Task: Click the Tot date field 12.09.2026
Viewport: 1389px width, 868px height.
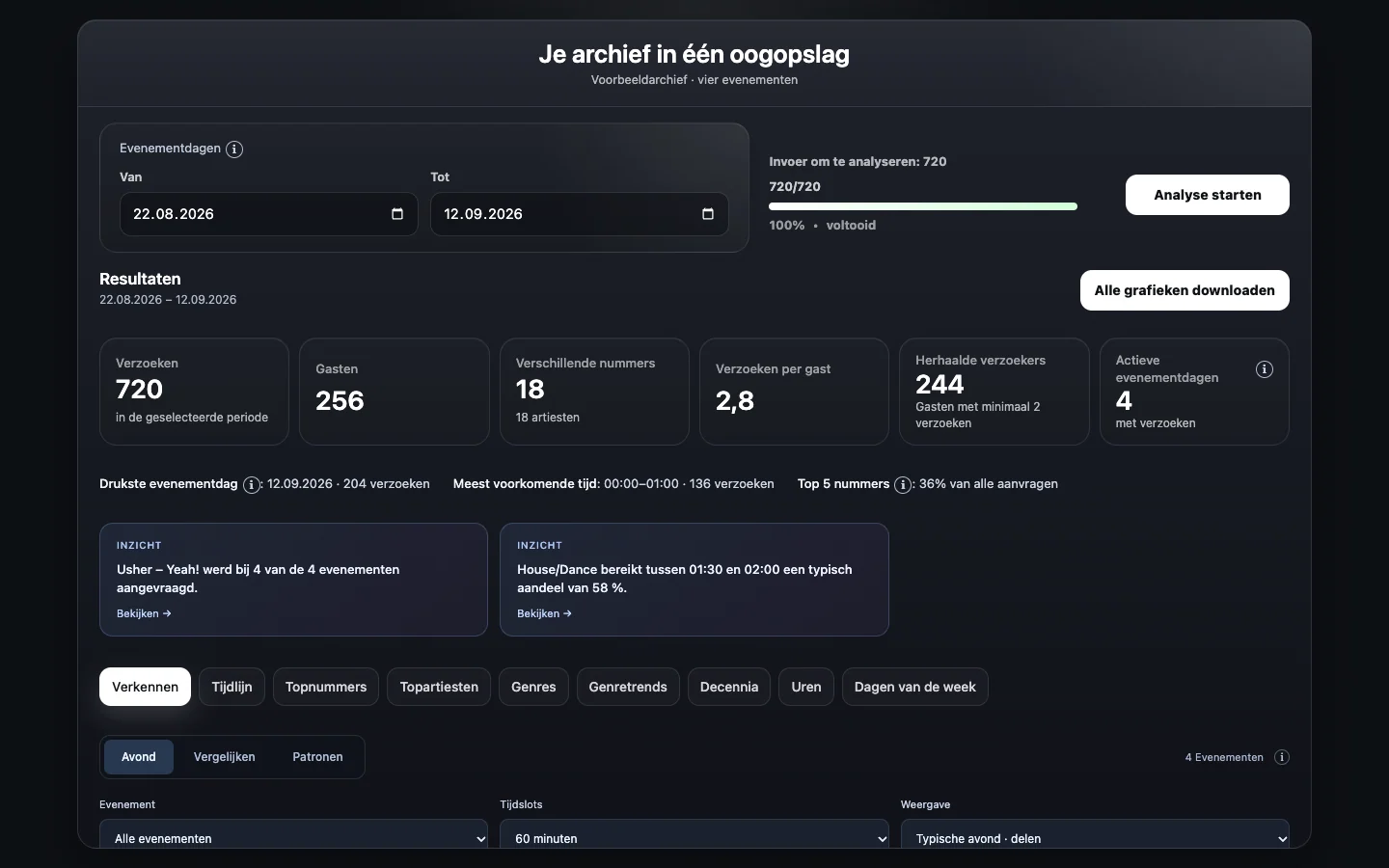Action: coord(580,214)
